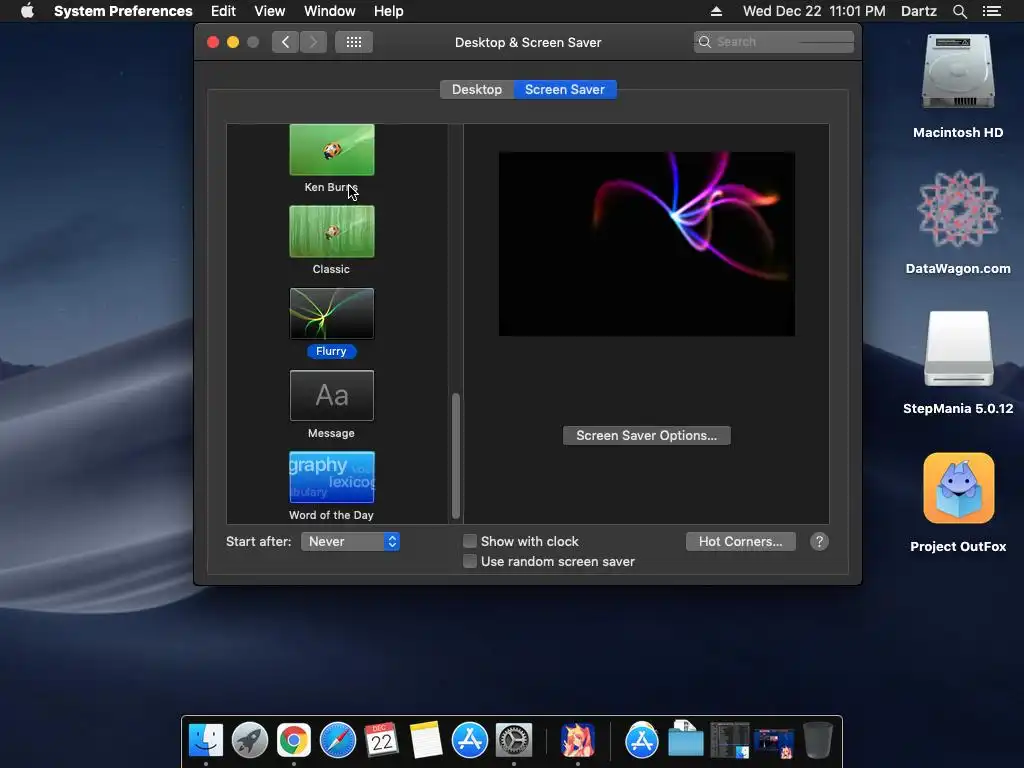The image size is (1024, 768).
Task: Click the help question mark button
Action: pos(819,541)
